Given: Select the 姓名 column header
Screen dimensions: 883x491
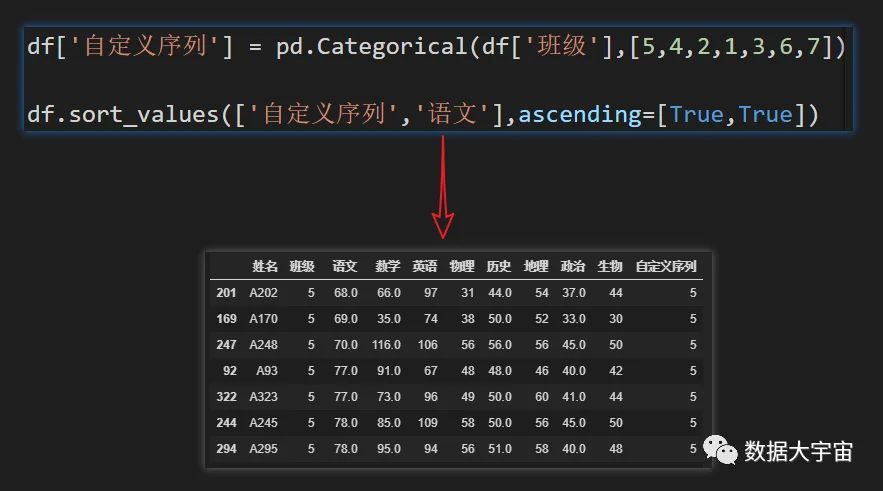Looking at the screenshot, I should (x=265, y=266).
